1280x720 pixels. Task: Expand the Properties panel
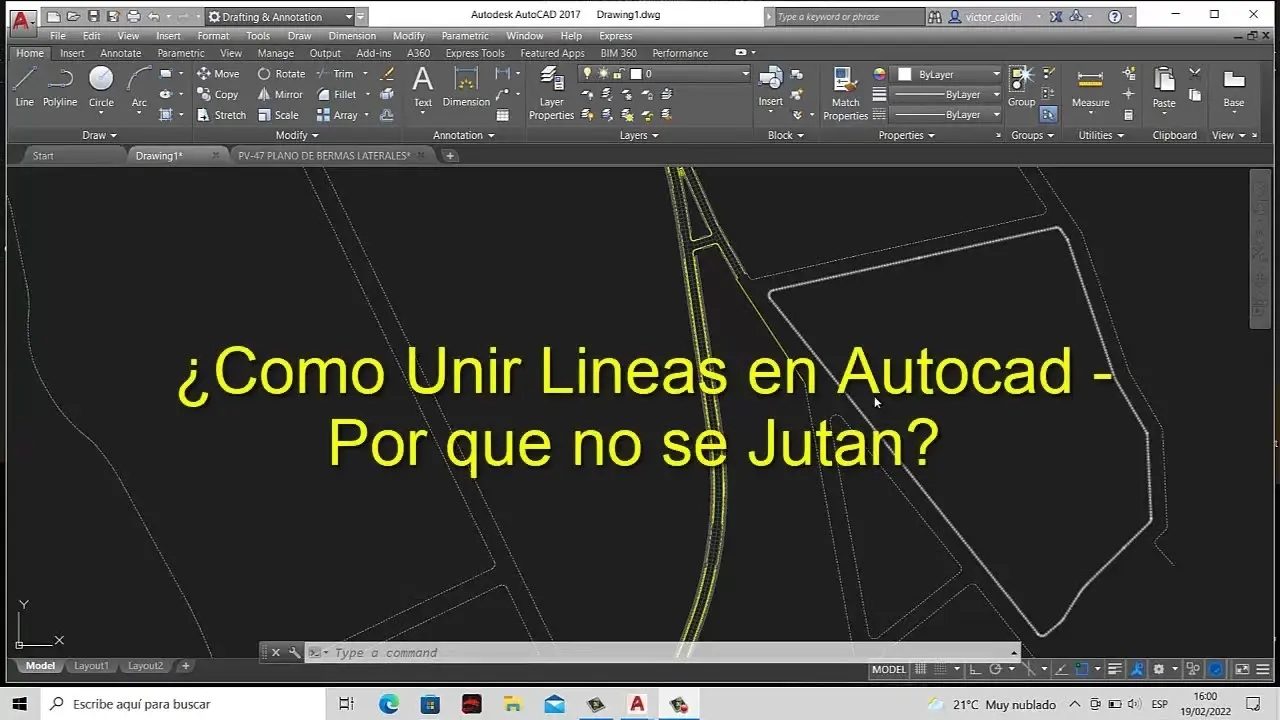906,135
